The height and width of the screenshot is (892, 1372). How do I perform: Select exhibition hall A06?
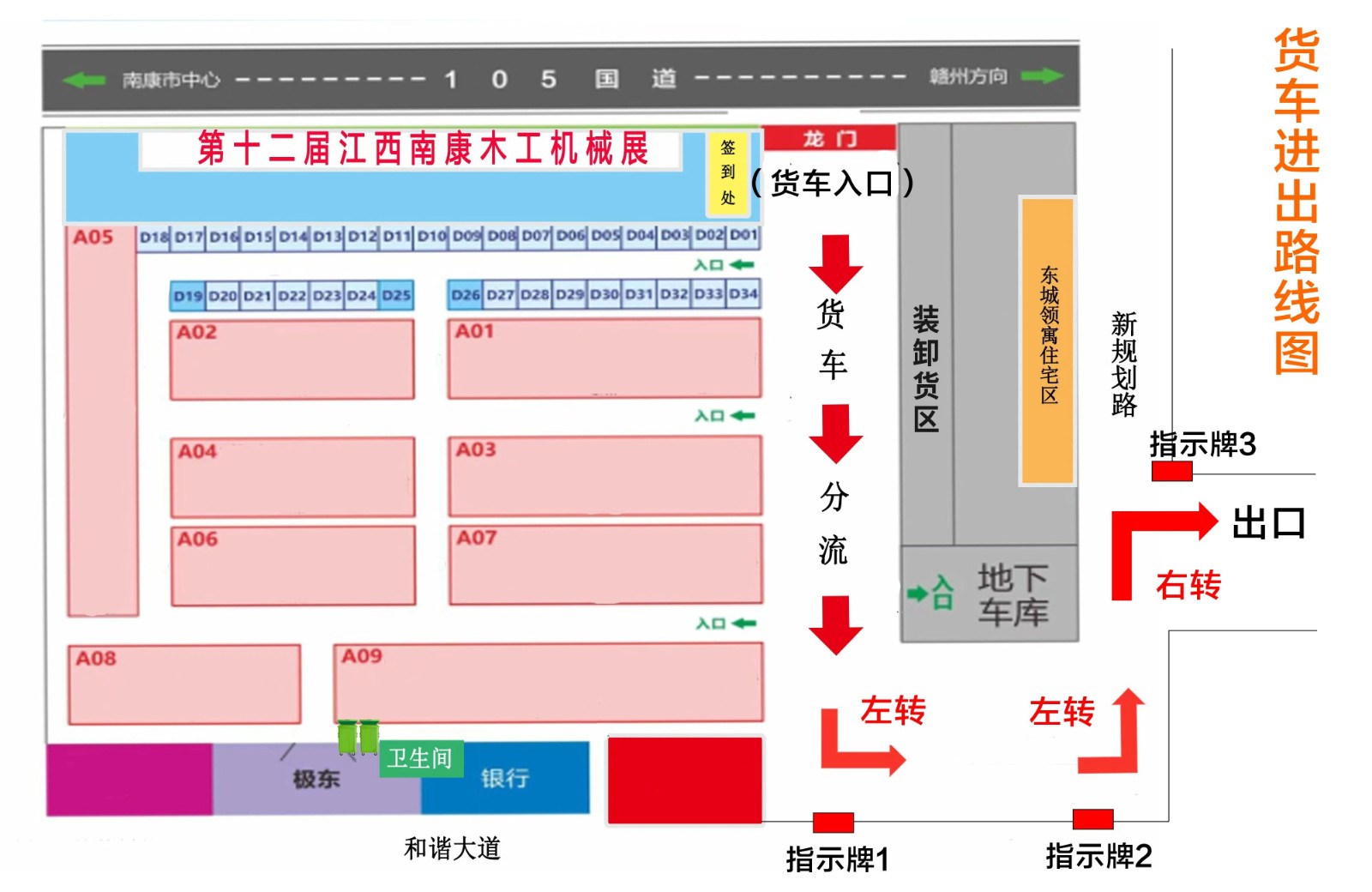coord(293,566)
